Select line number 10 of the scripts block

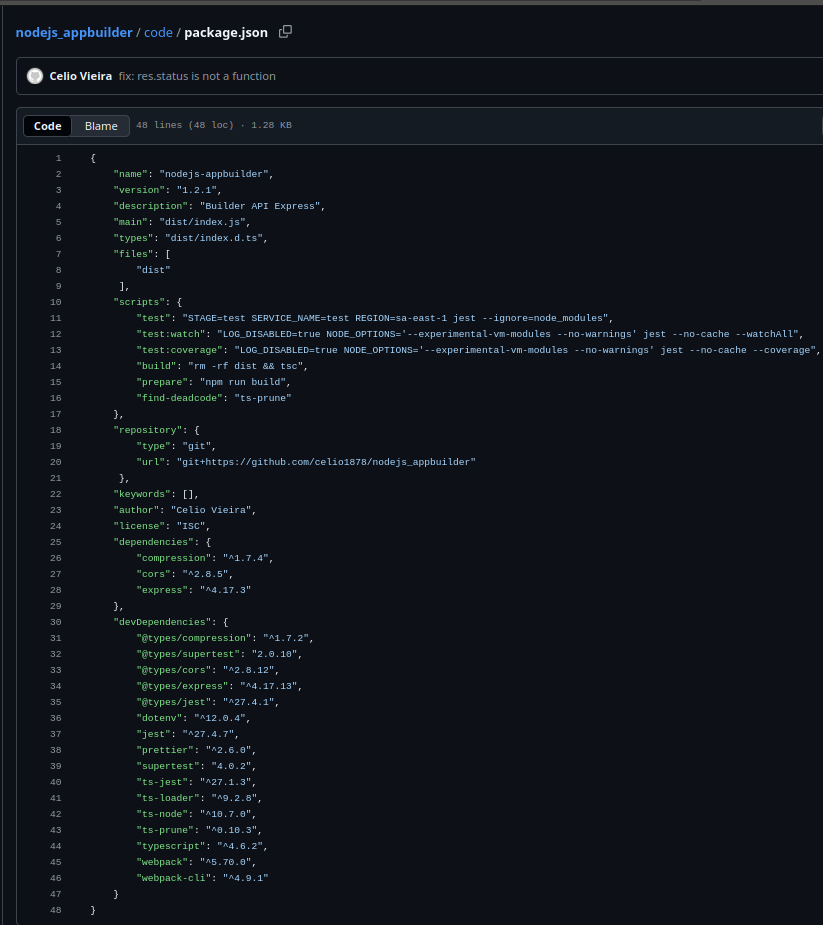point(56,302)
